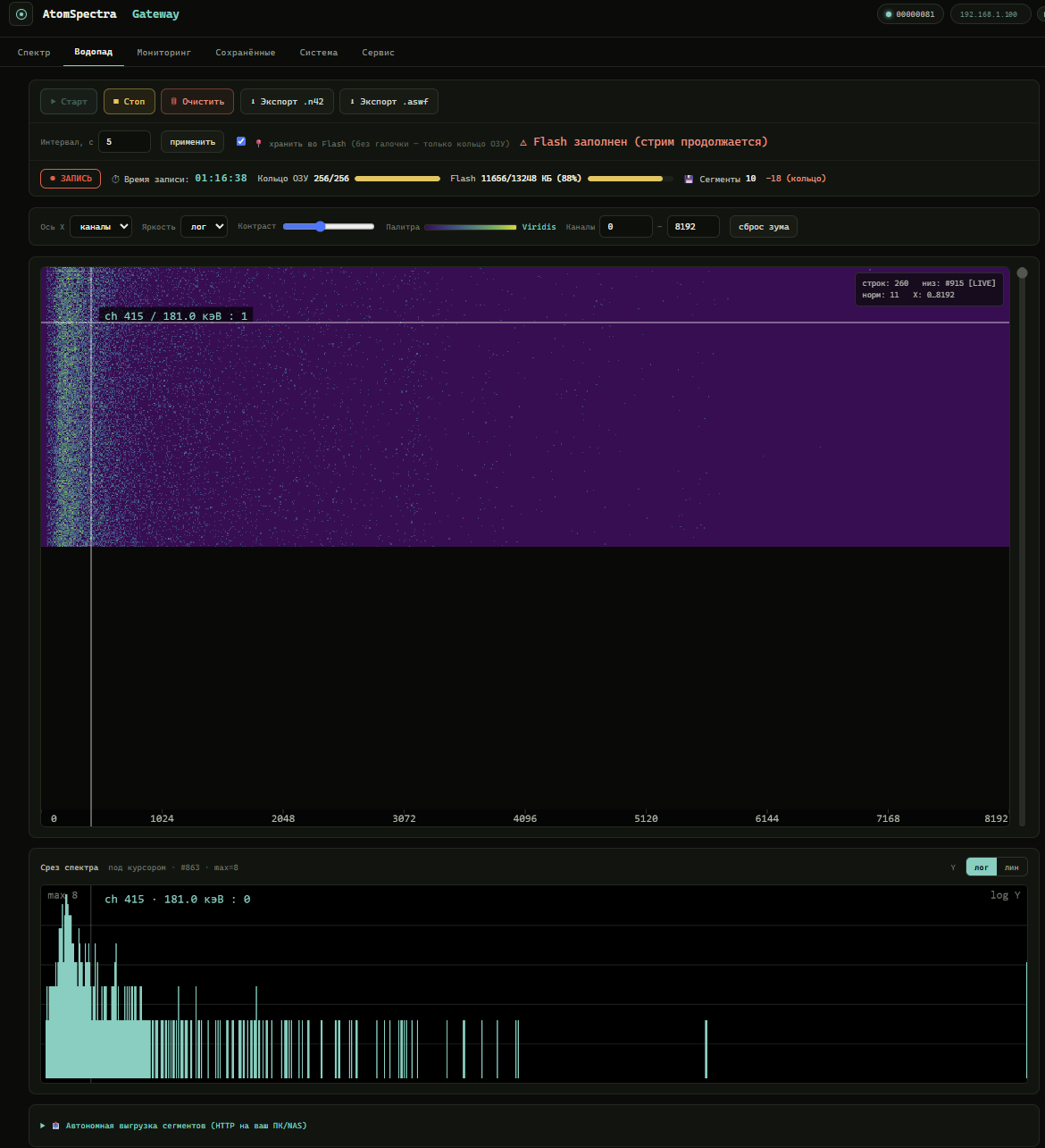Switch to the Спектр tab
The width and height of the screenshot is (1045, 1148).
coord(34,52)
